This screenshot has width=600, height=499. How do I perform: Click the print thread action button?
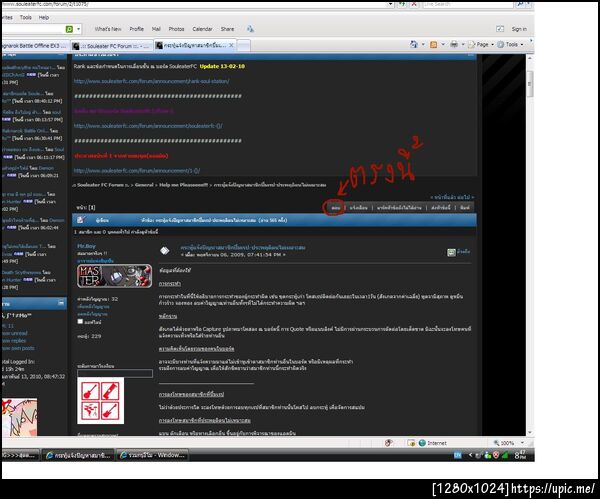[465, 208]
